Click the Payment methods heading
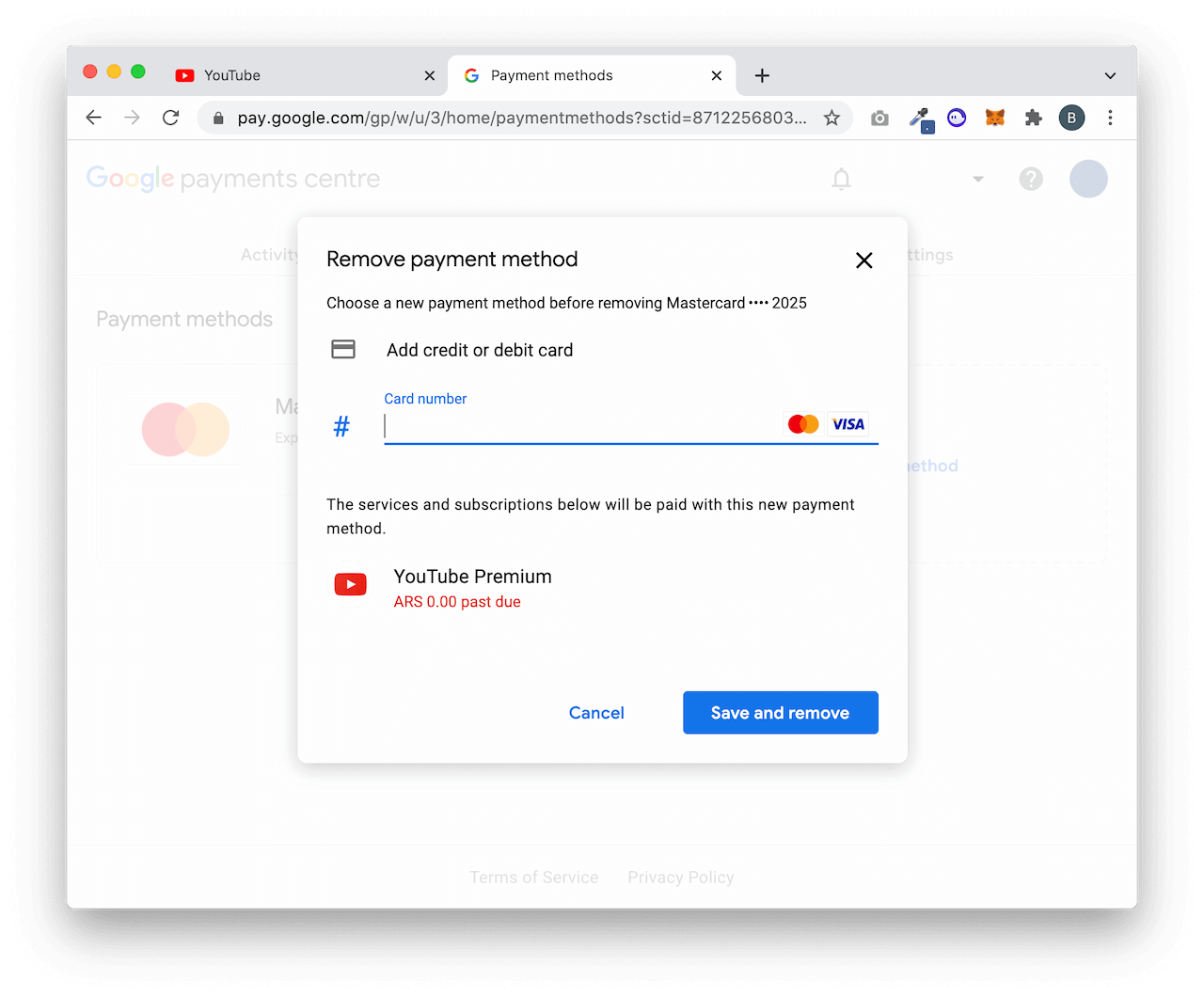Viewport: 1204px width, 997px height. point(184,320)
